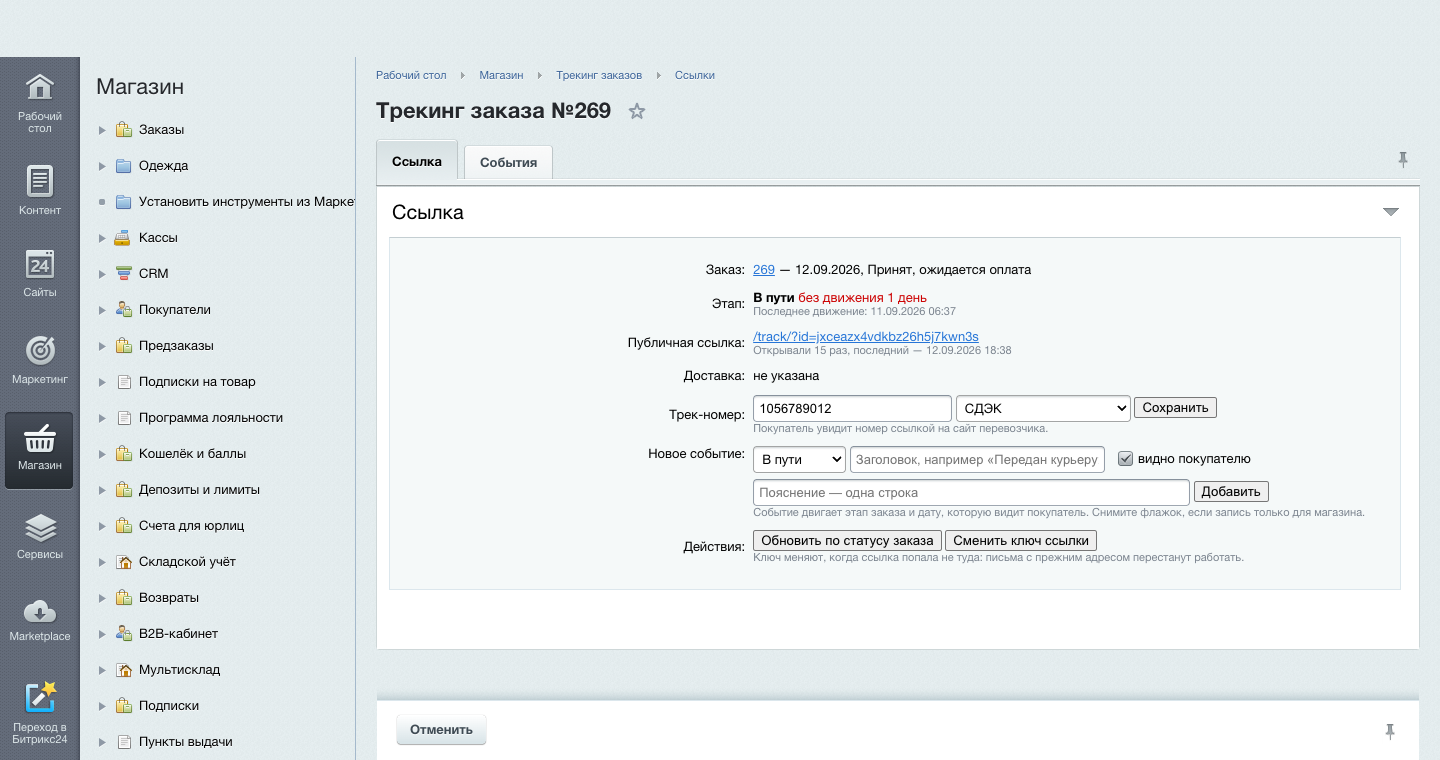Click the Сохранить button

point(1175,408)
